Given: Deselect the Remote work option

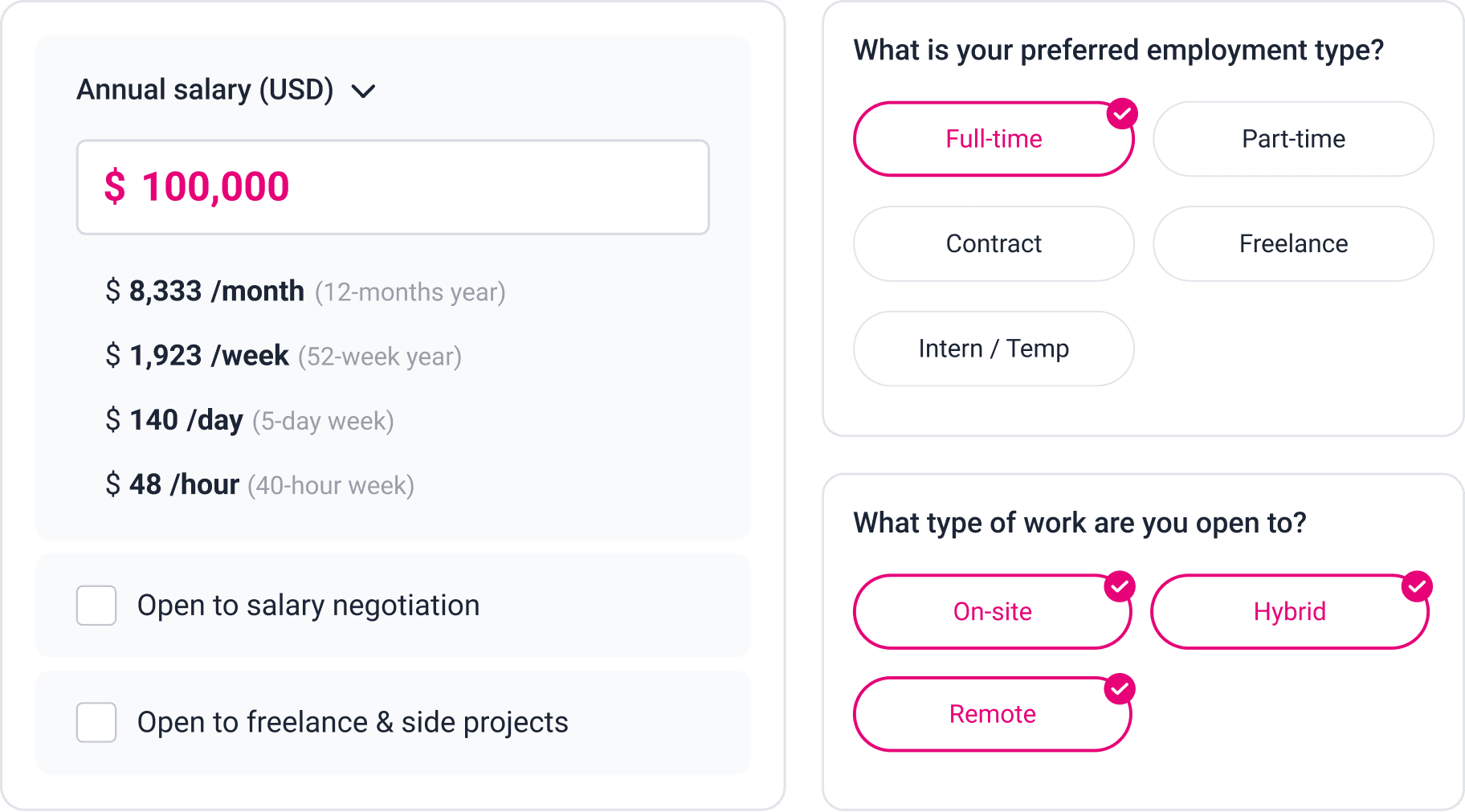Looking at the screenshot, I should [x=991, y=715].
